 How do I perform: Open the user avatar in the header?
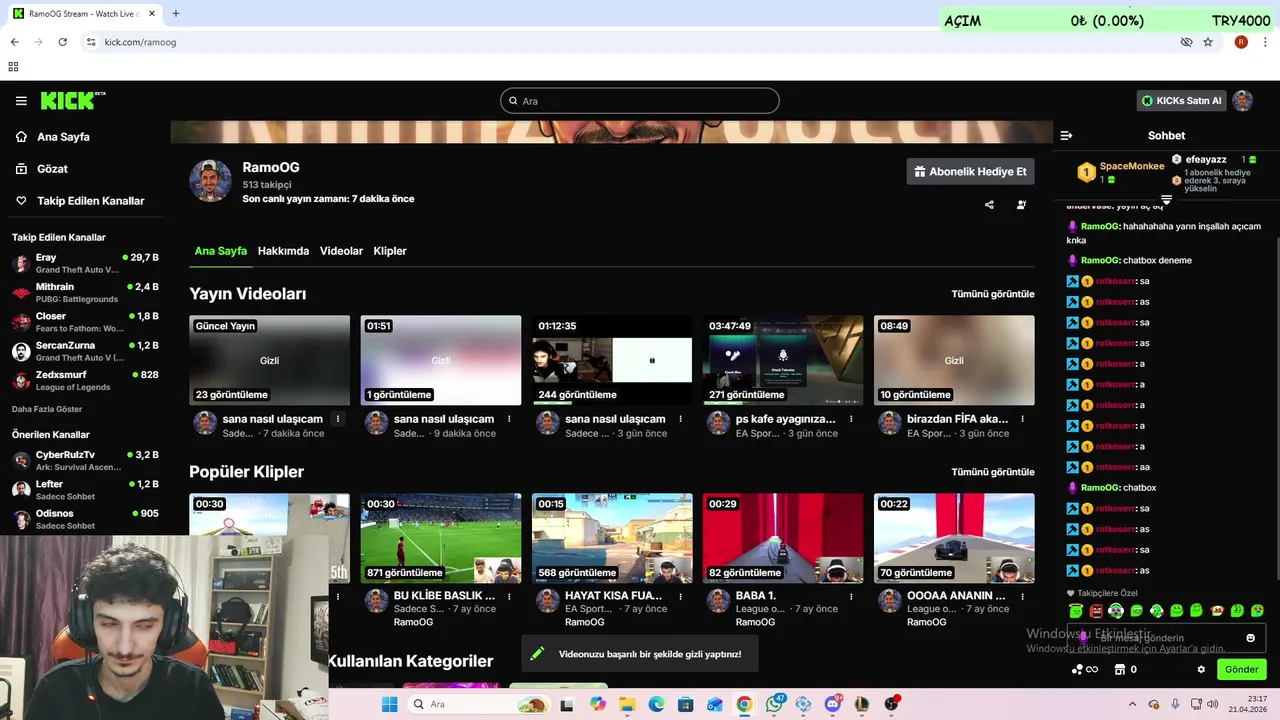(1242, 101)
